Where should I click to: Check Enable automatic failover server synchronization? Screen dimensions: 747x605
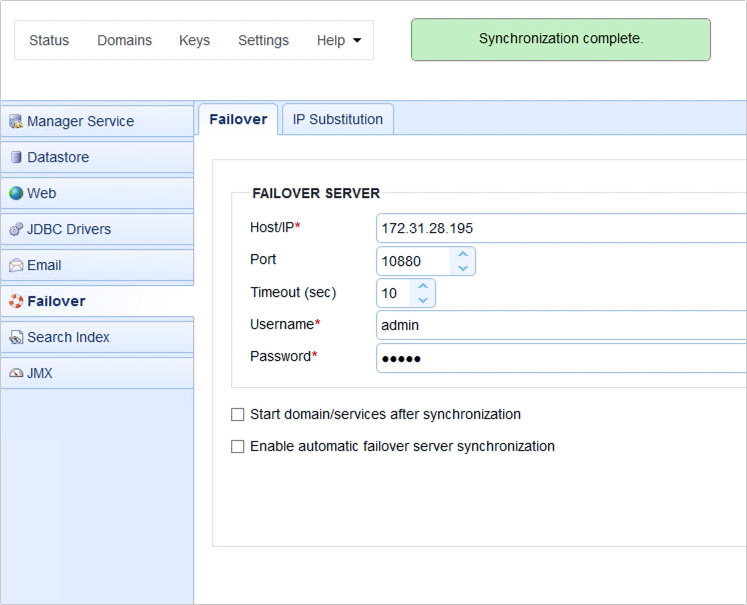[238, 447]
